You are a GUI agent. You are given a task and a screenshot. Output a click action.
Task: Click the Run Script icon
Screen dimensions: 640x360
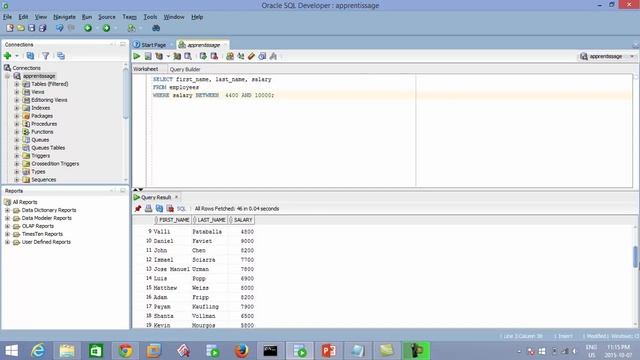click(148, 56)
